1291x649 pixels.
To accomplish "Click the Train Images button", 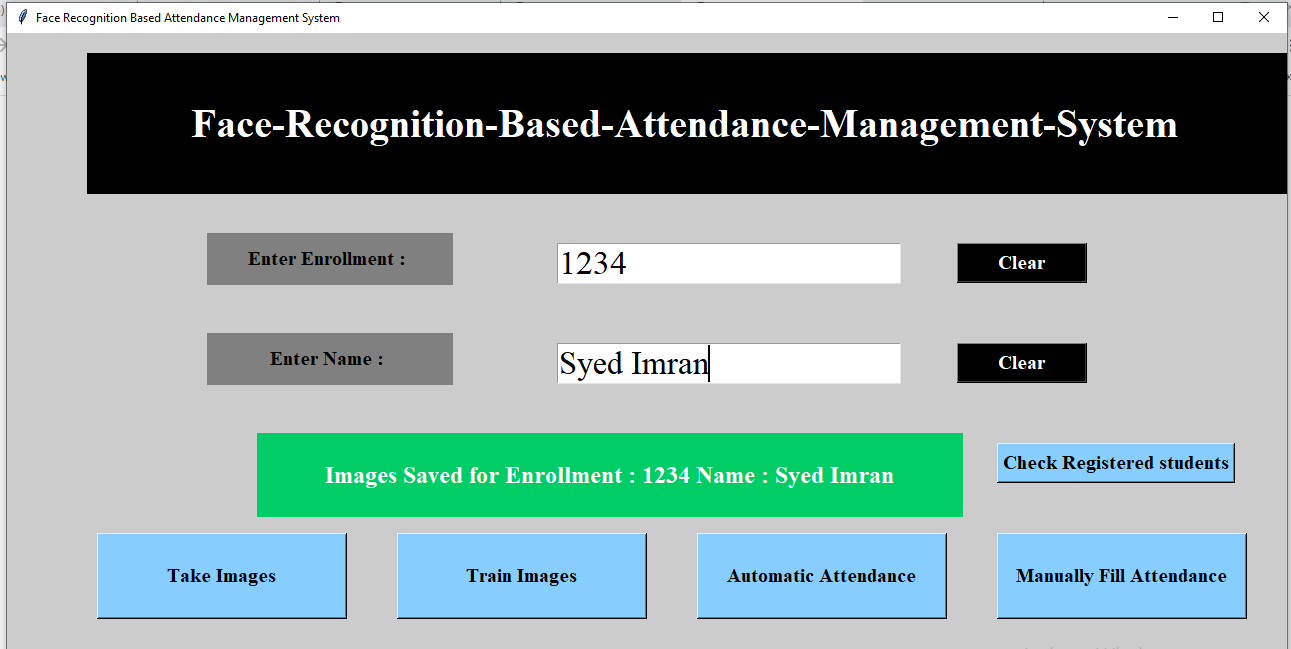I will point(521,575).
